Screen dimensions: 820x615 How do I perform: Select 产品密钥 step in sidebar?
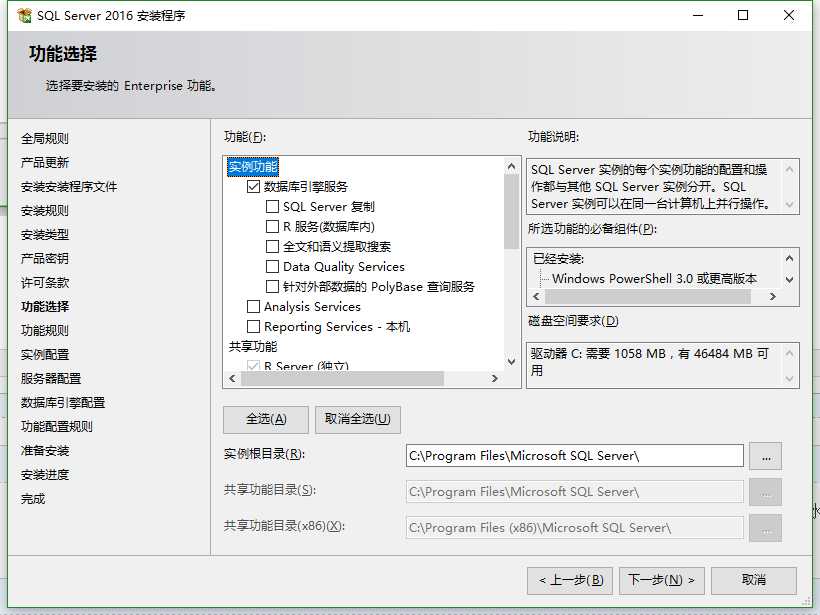tap(45, 258)
